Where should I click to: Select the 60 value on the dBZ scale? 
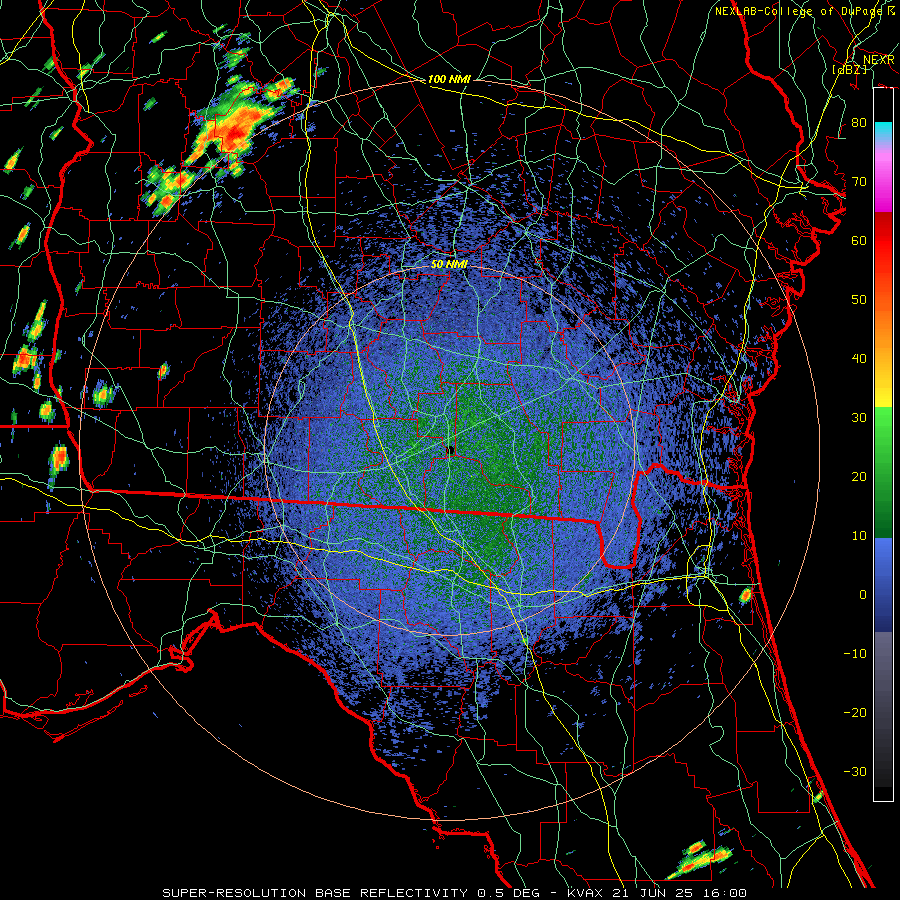point(859,241)
